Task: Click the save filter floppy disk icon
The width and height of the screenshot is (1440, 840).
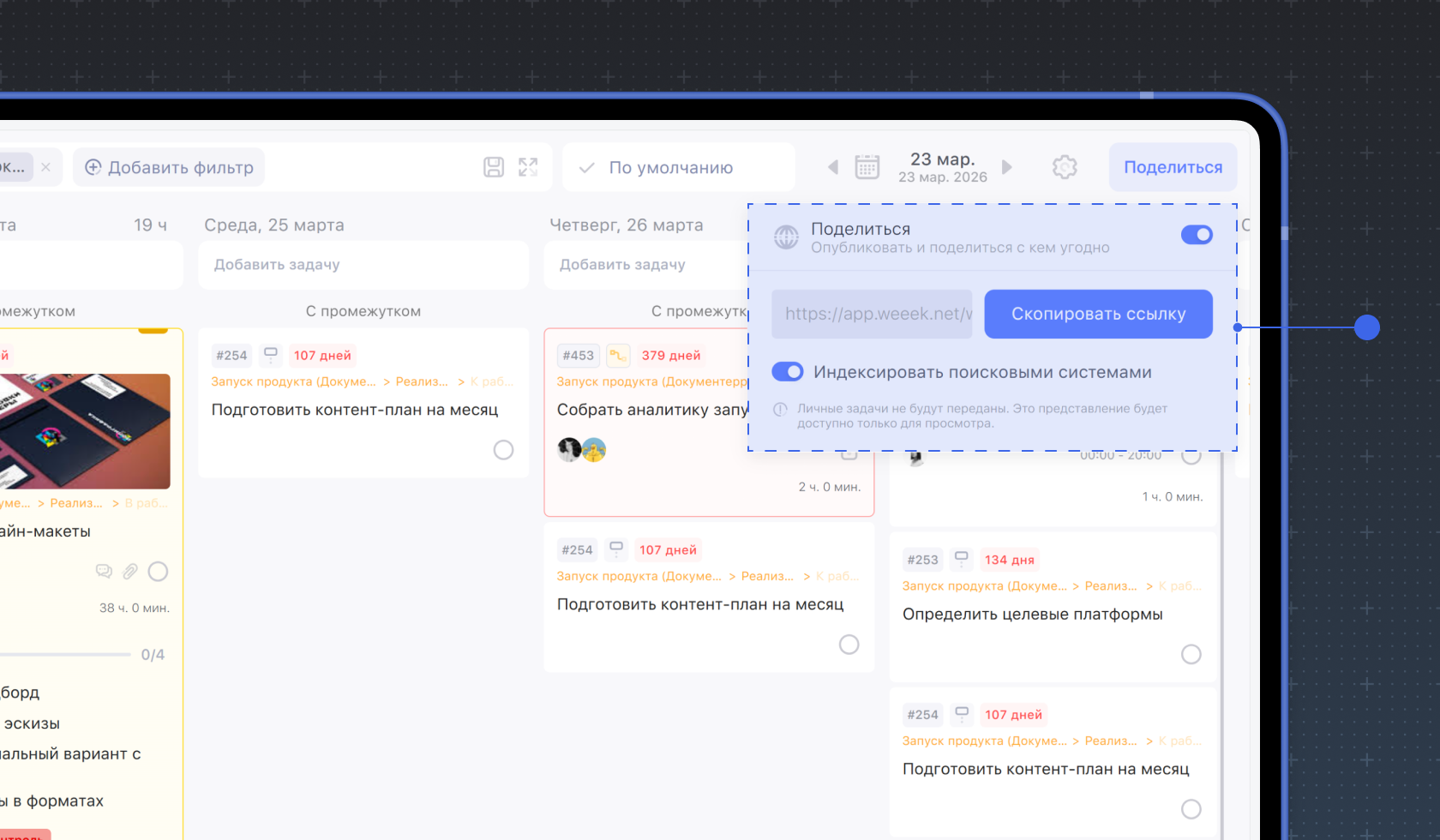Action: tap(494, 167)
